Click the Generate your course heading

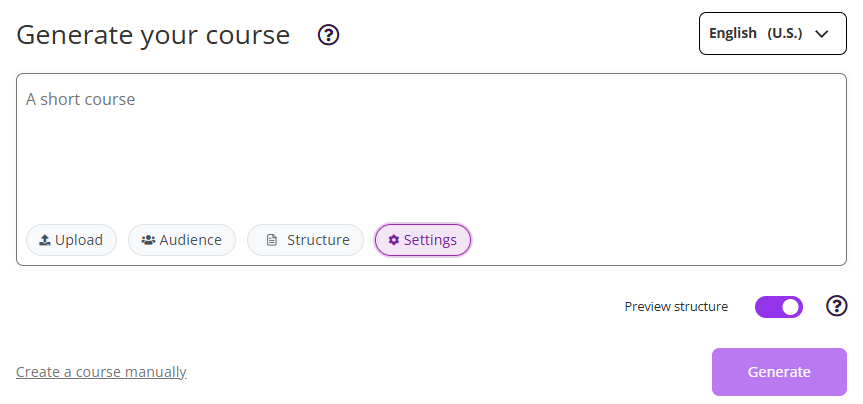153,35
